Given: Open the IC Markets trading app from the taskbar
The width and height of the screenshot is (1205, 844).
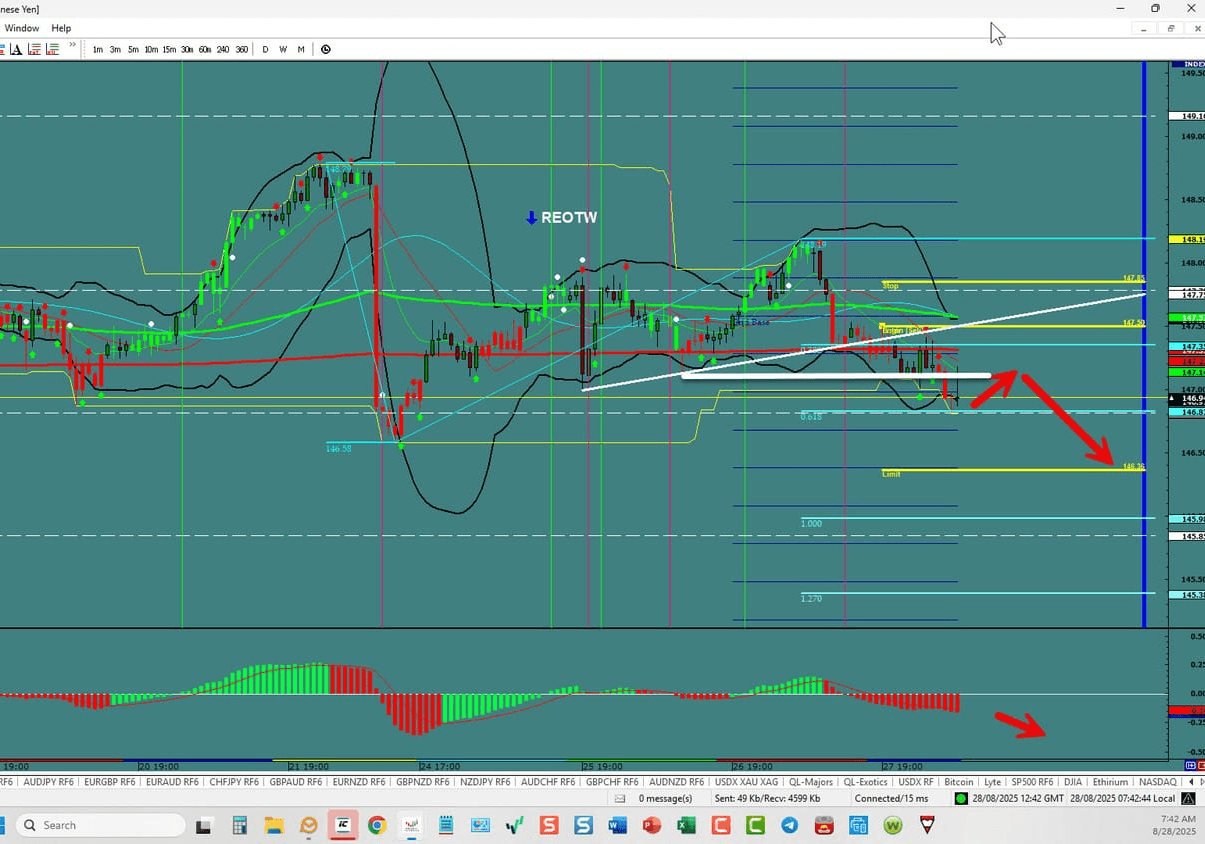Looking at the screenshot, I should click(x=342, y=824).
